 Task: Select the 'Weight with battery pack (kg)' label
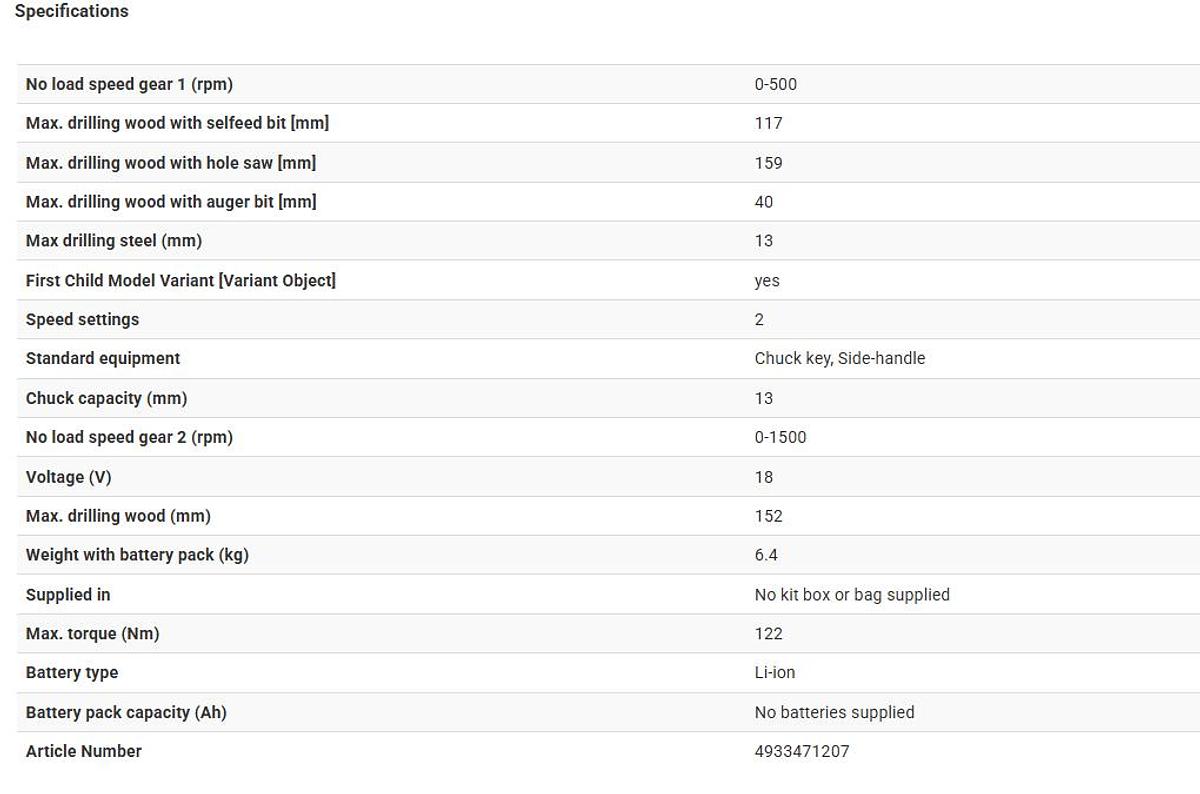pos(137,555)
